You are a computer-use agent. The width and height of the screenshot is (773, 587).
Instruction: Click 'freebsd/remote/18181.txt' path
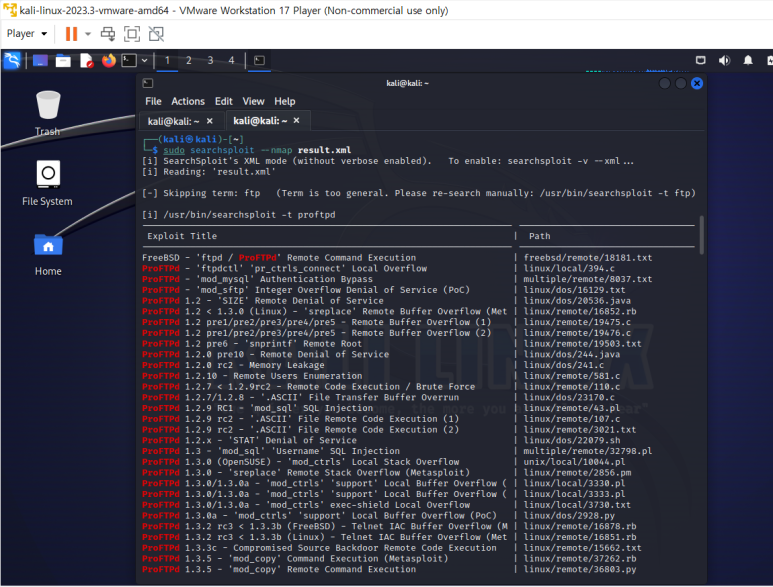pos(588,258)
